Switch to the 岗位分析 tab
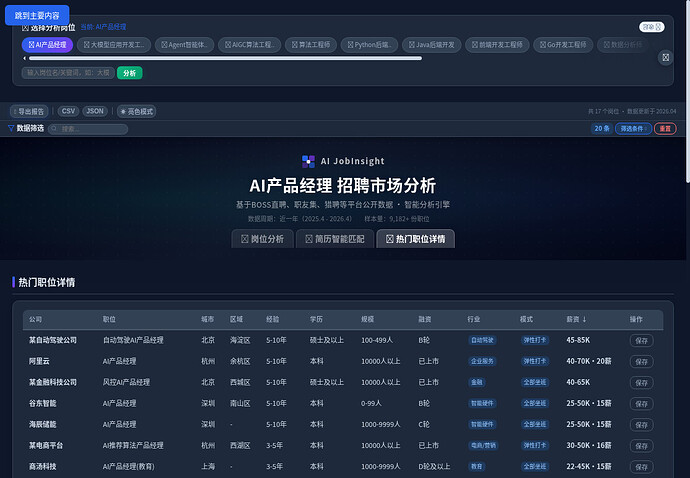Image resolution: width=690 pixels, height=478 pixels. 262,239
